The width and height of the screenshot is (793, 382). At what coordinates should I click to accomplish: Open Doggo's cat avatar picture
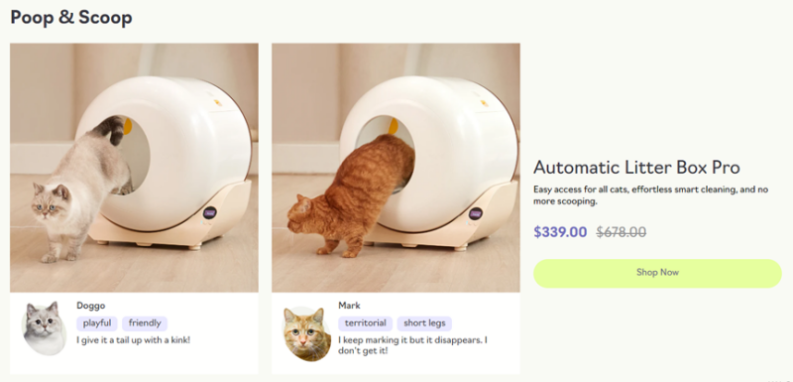(x=45, y=328)
